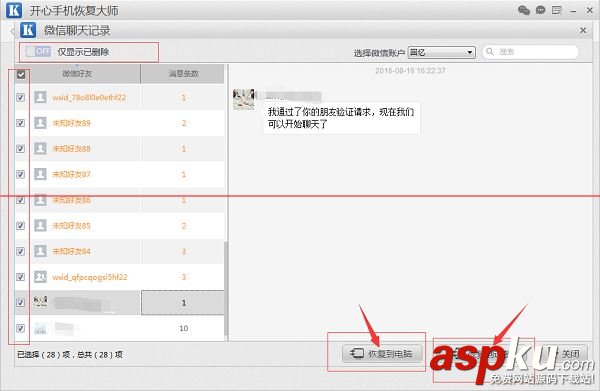Click the message count 1 in the highlighted row
The image size is (600, 391).
coord(183,303)
